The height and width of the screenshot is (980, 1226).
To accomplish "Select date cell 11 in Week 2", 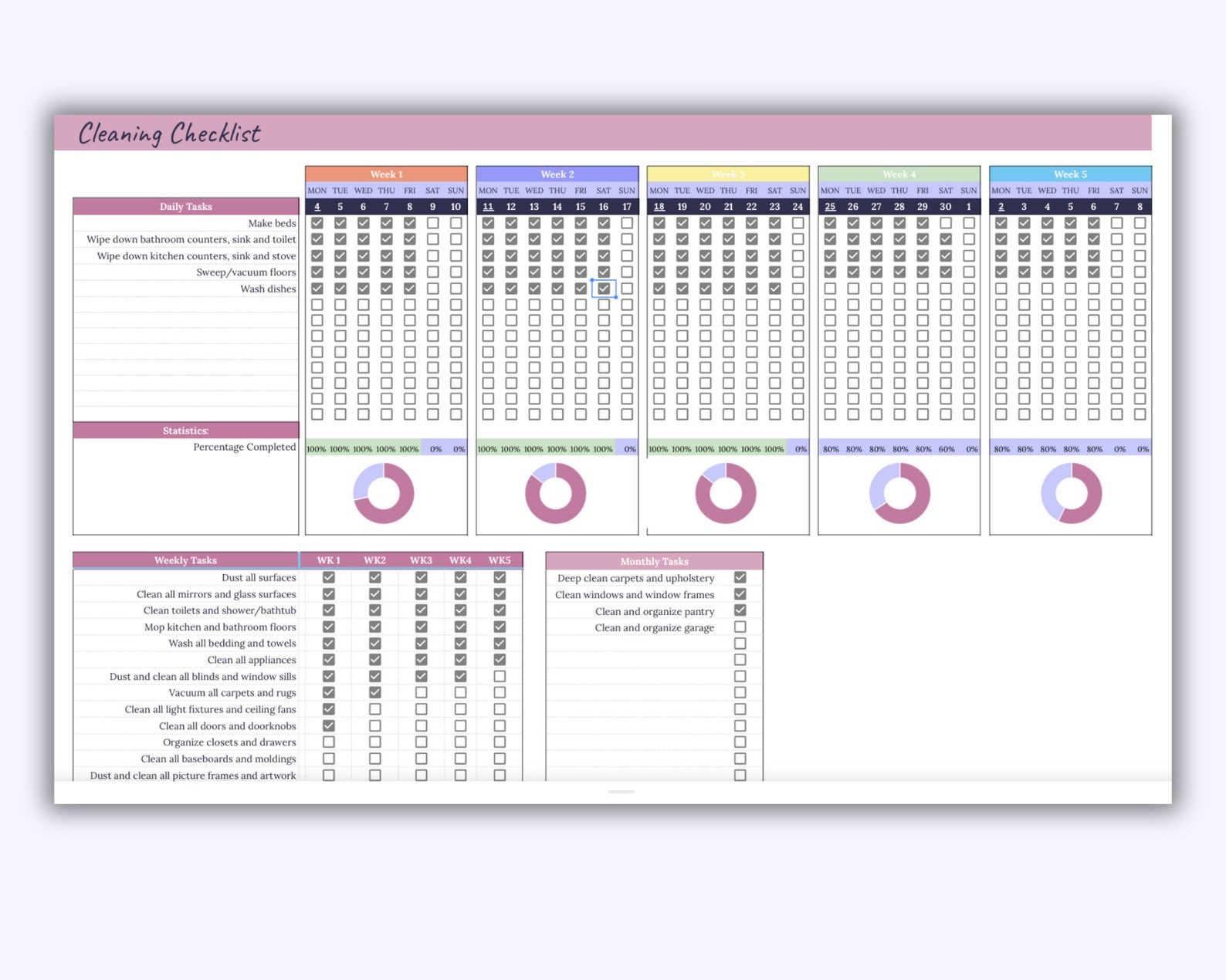I will point(488,207).
